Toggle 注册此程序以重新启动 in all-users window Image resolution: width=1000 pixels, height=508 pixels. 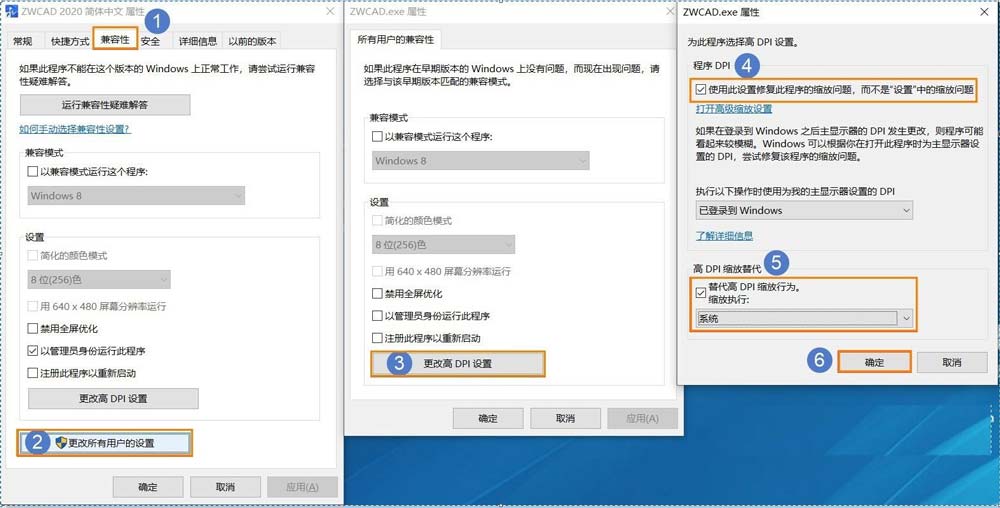point(377,338)
